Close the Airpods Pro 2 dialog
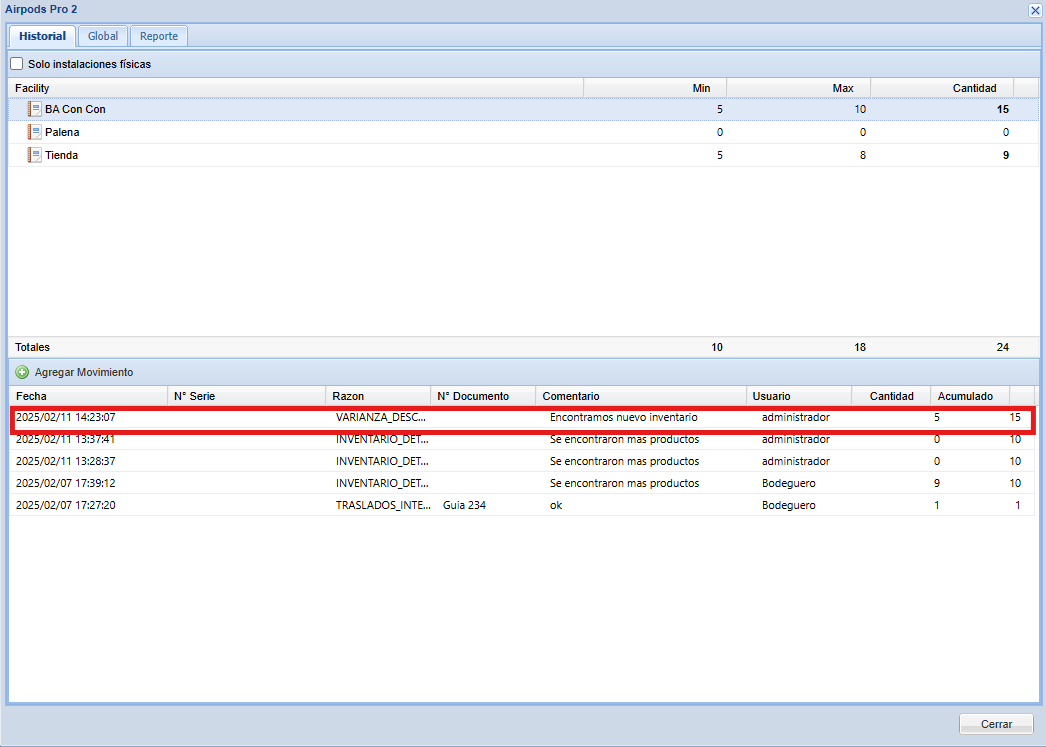 [x=1035, y=10]
